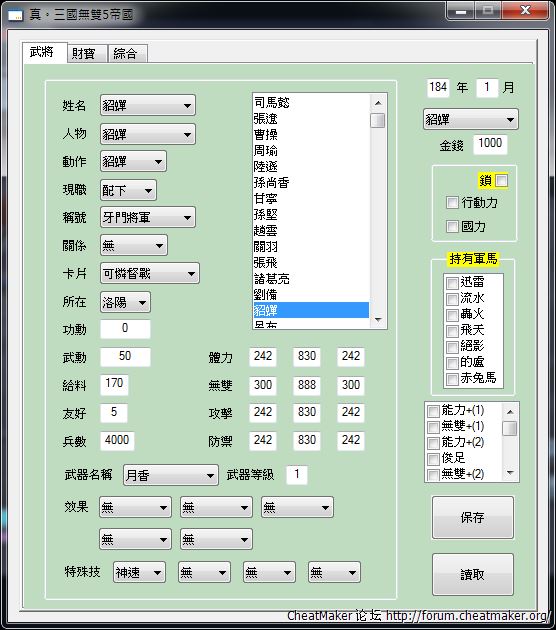
Task: Enable the 鎖 lock checkbox
Action: click(501, 180)
